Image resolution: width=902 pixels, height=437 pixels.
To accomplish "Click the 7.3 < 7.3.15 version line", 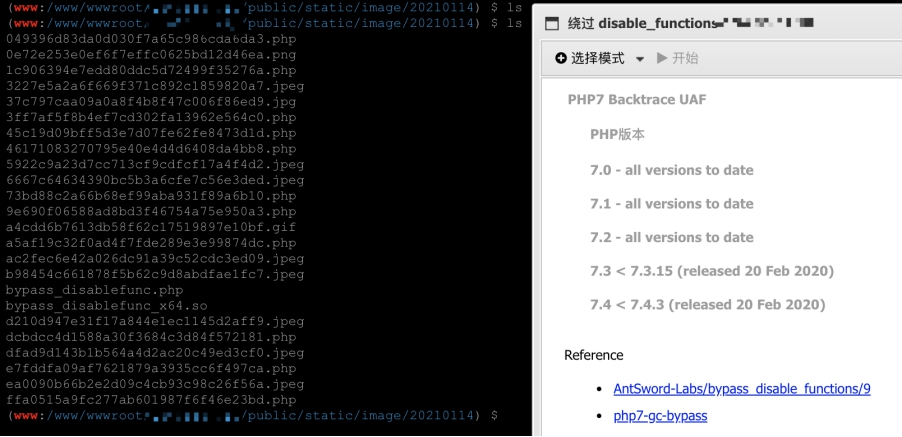I will (x=712, y=271).
